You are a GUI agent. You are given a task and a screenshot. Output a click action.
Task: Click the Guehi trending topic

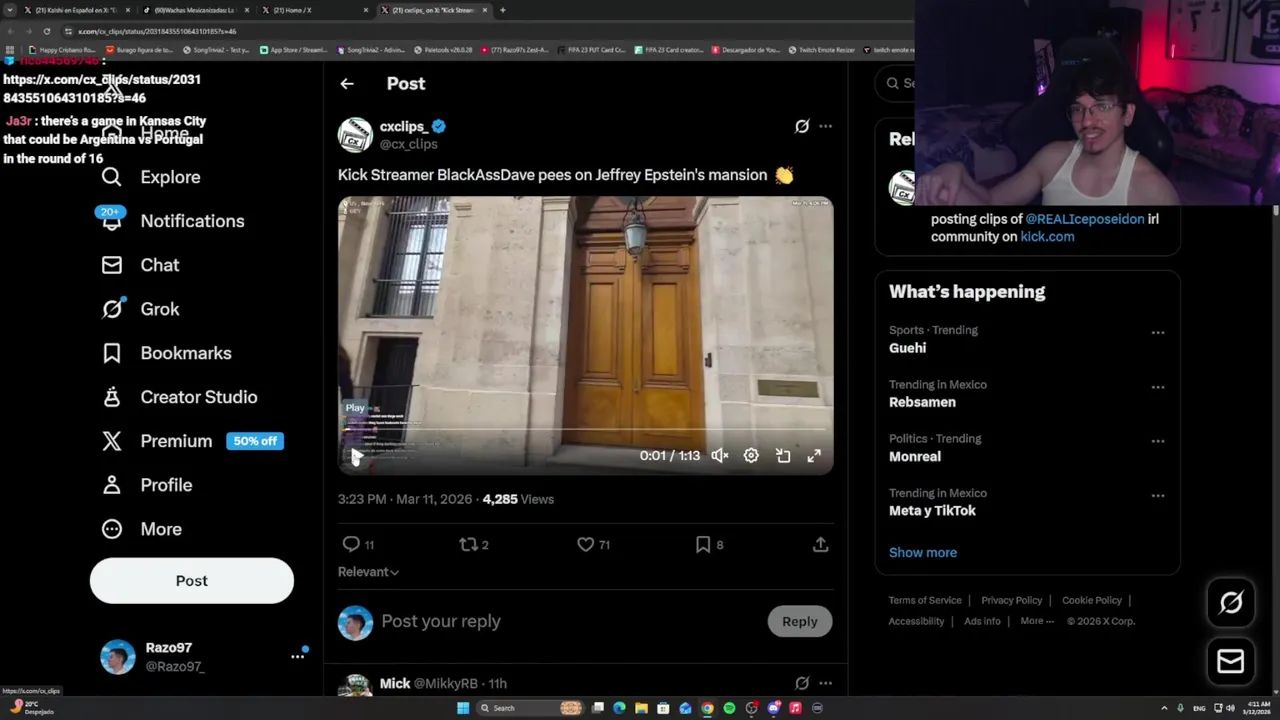click(907, 348)
